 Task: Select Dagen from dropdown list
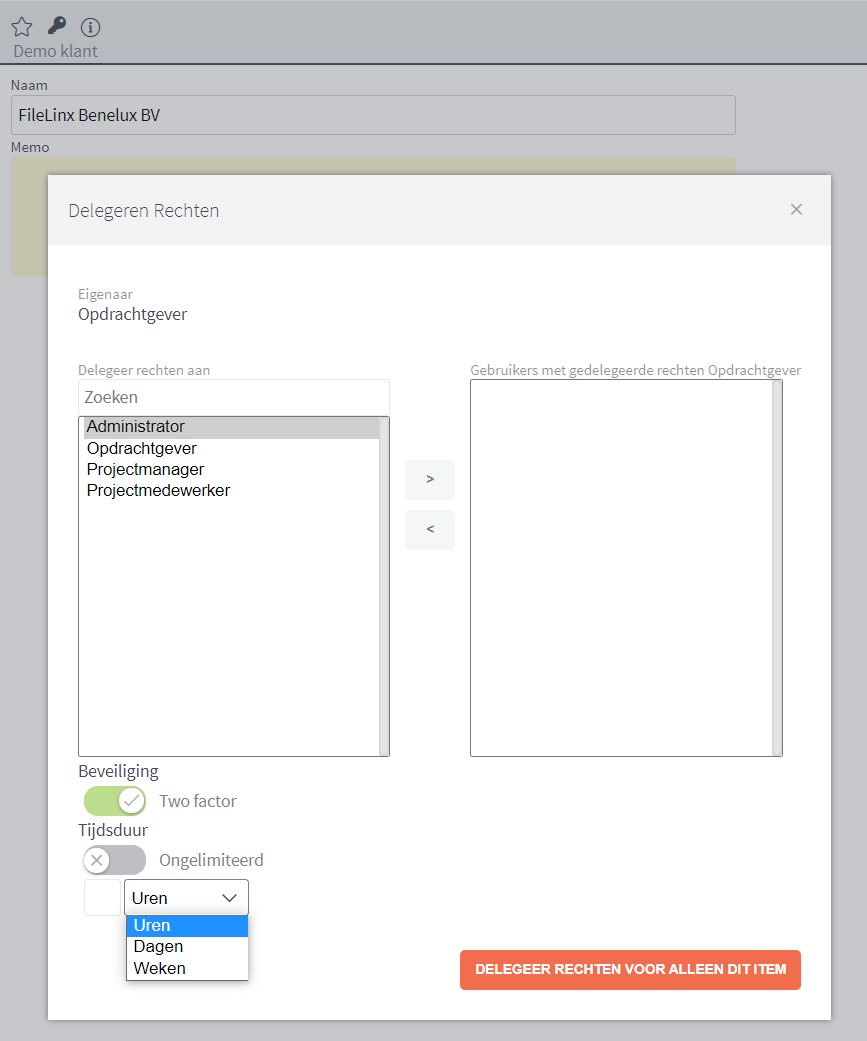(186, 946)
